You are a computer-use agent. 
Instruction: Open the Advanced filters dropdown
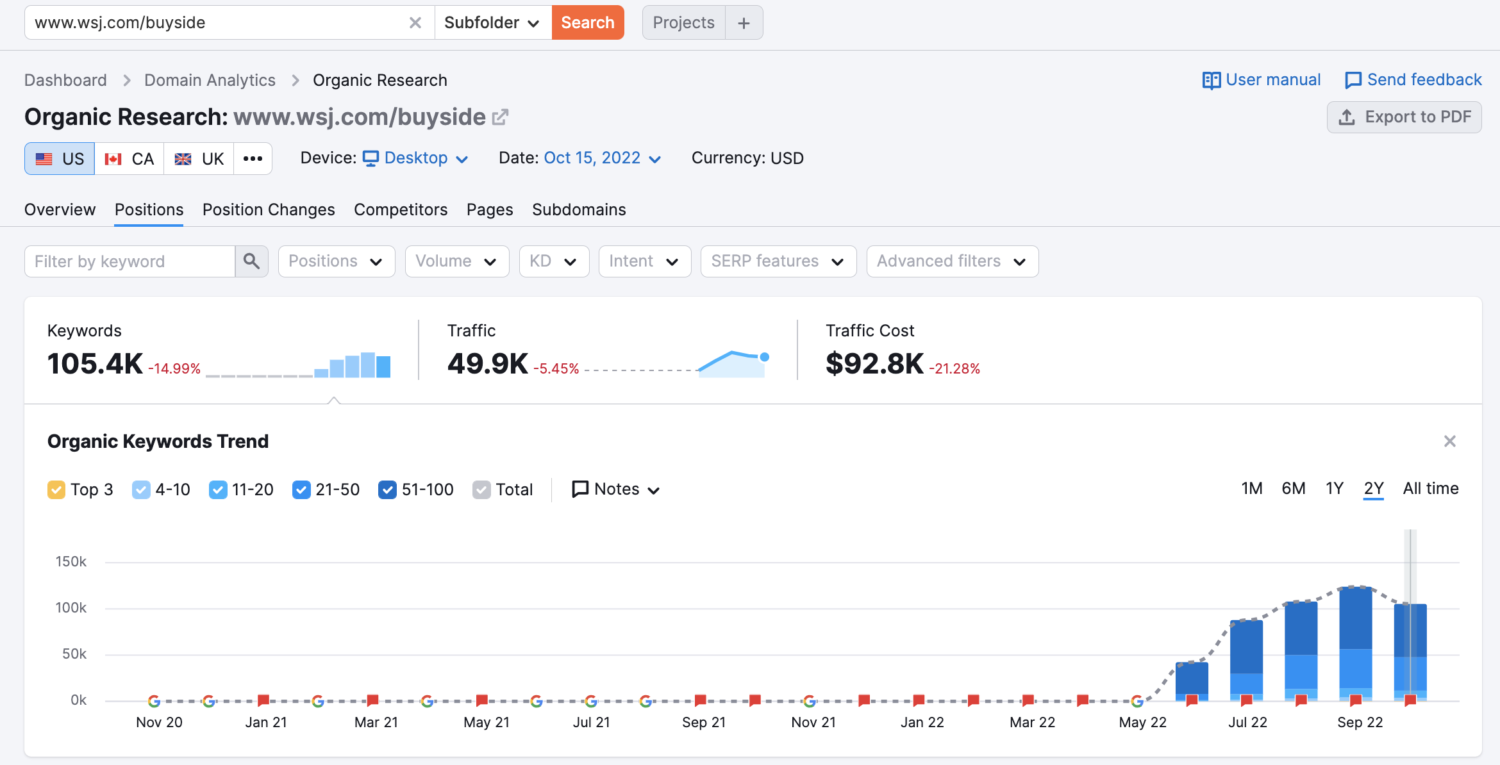pyautogui.click(x=952, y=261)
